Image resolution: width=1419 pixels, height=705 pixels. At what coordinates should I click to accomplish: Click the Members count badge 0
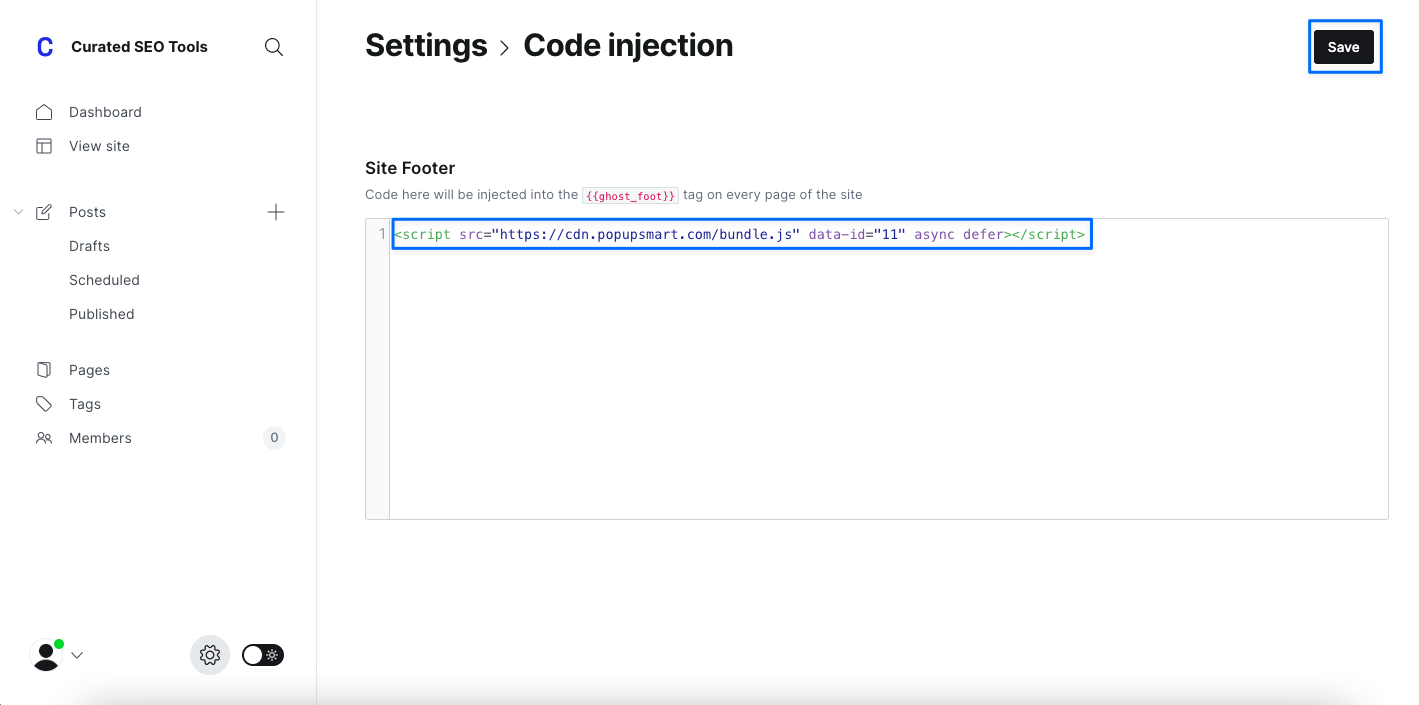274,438
